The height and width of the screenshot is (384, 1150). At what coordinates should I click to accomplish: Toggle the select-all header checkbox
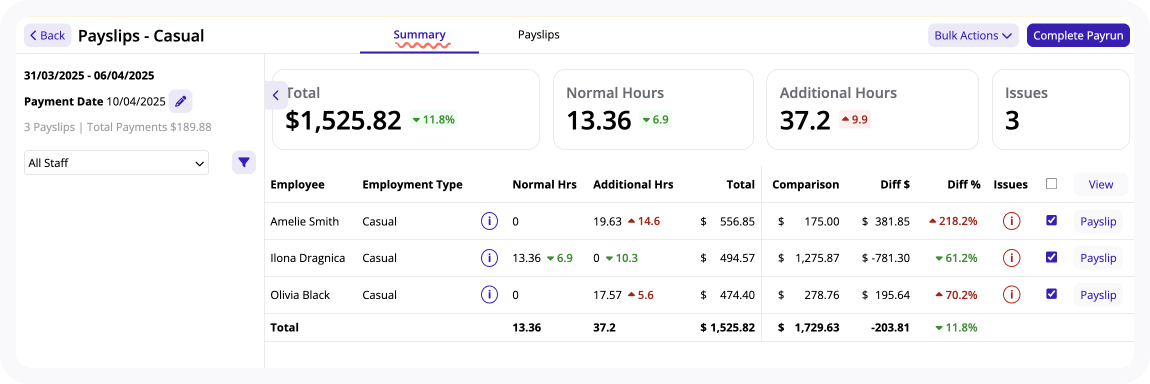pos(1052,184)
